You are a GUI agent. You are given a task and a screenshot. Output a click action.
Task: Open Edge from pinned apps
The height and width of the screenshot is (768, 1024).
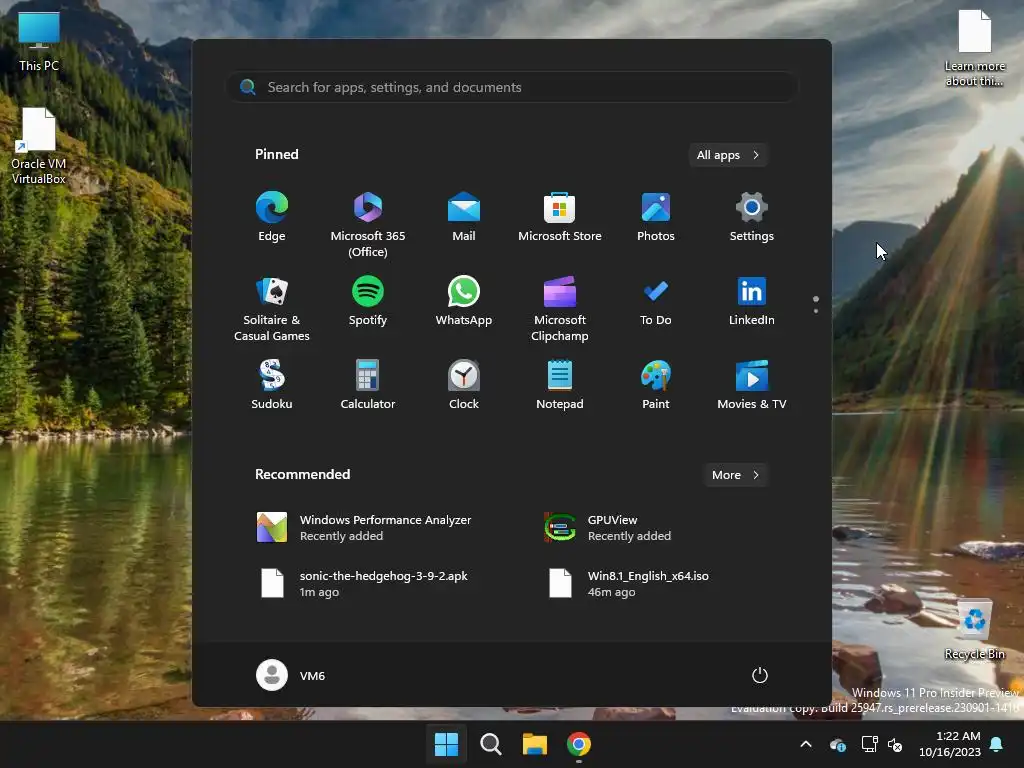click(272, 217)
